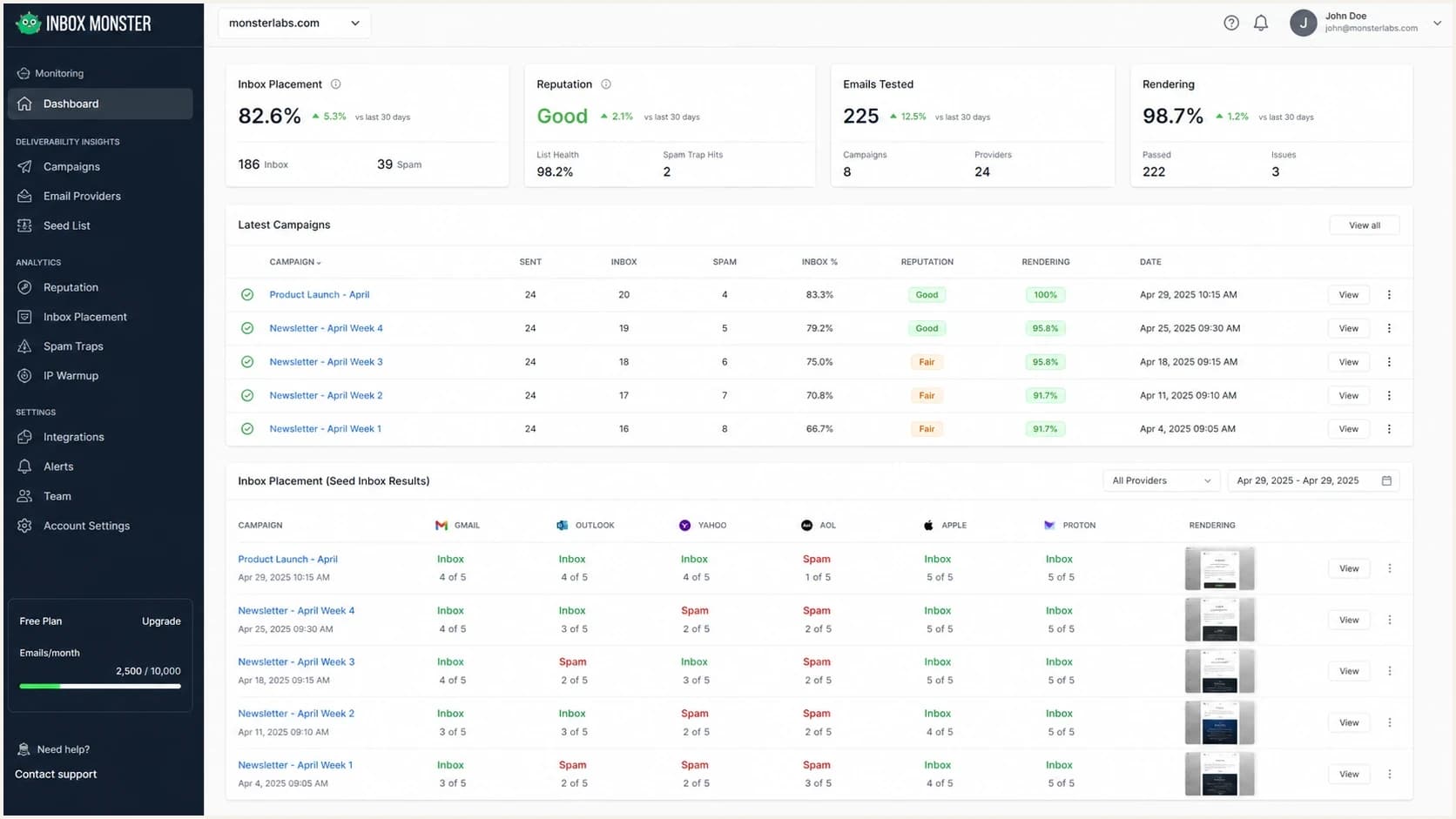Sort by the CAMPAIGN column header arrow

319,263
